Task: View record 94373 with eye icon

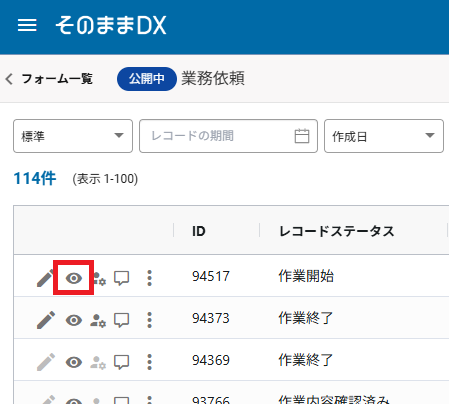Action: pos(74,320)
